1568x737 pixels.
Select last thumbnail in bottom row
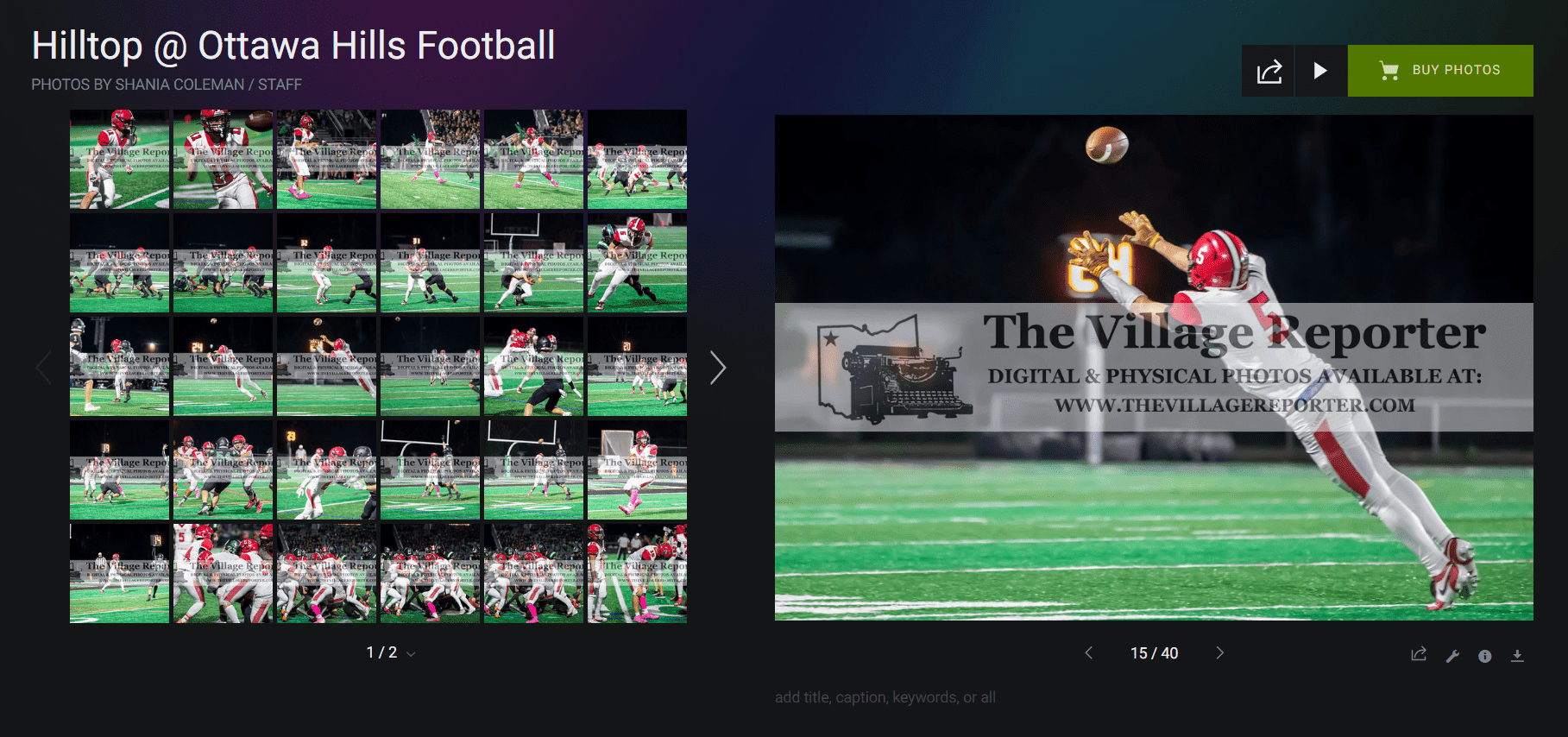(637, 573)
